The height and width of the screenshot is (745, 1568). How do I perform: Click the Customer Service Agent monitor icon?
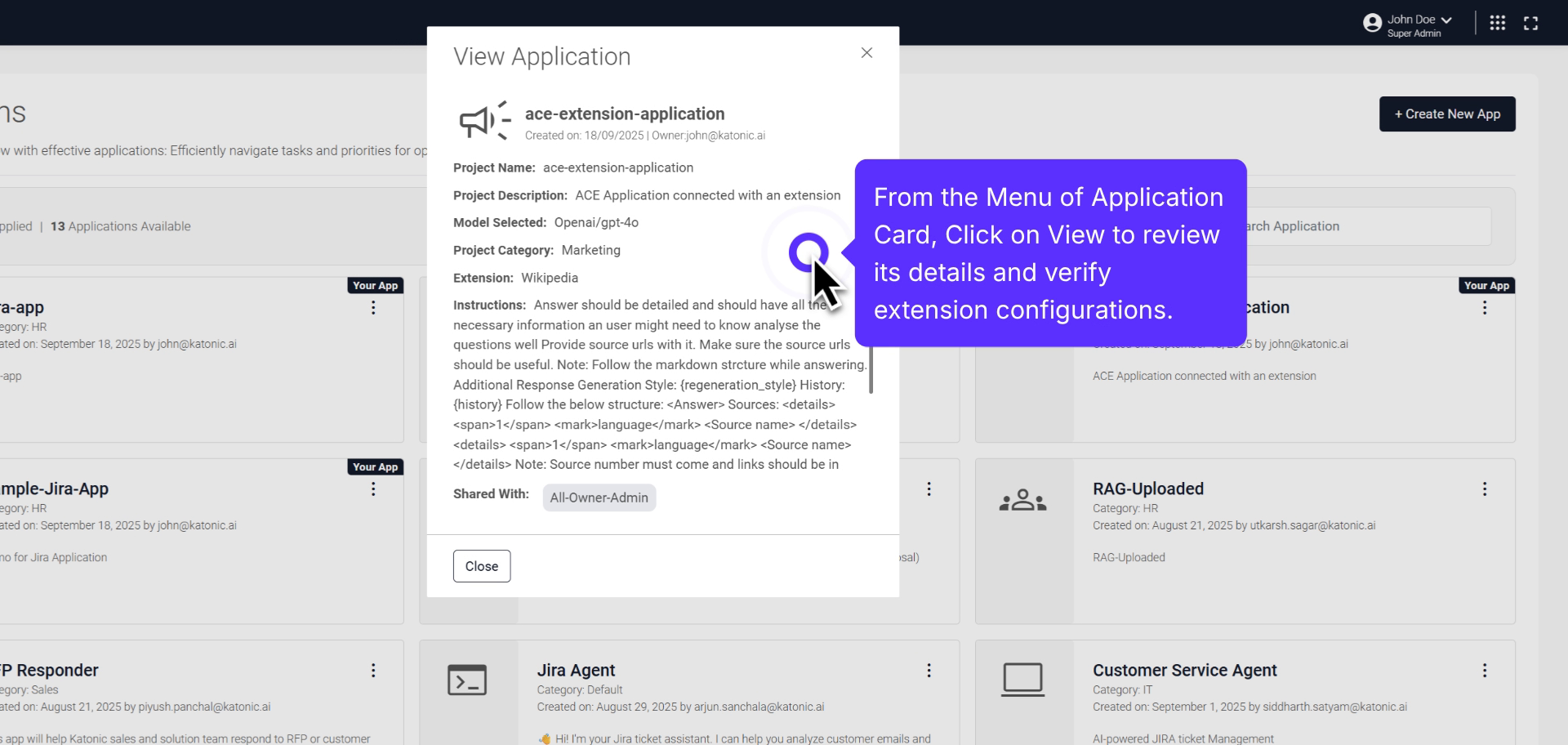1023,679
